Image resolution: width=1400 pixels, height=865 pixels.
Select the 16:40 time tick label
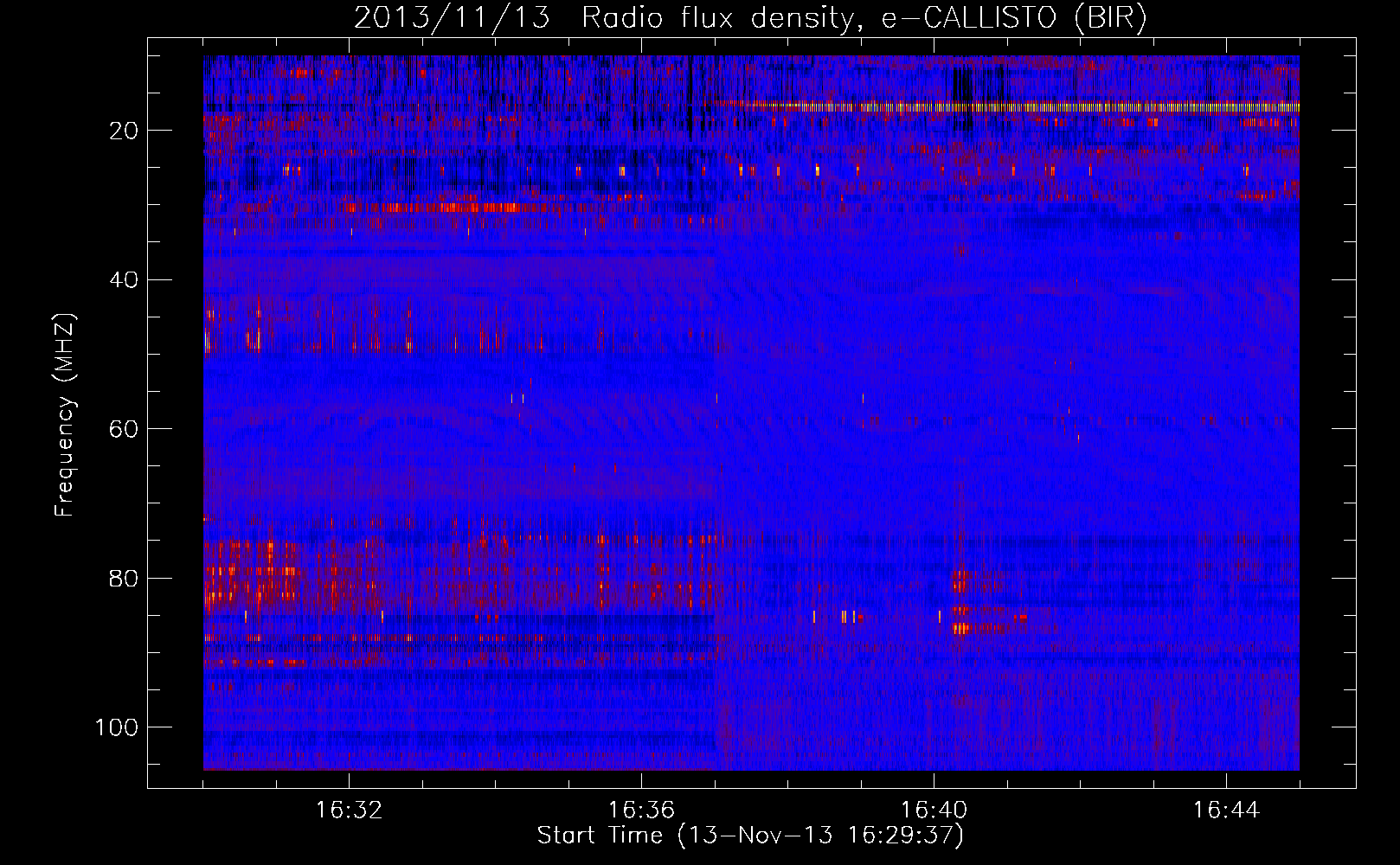(934, 811)
